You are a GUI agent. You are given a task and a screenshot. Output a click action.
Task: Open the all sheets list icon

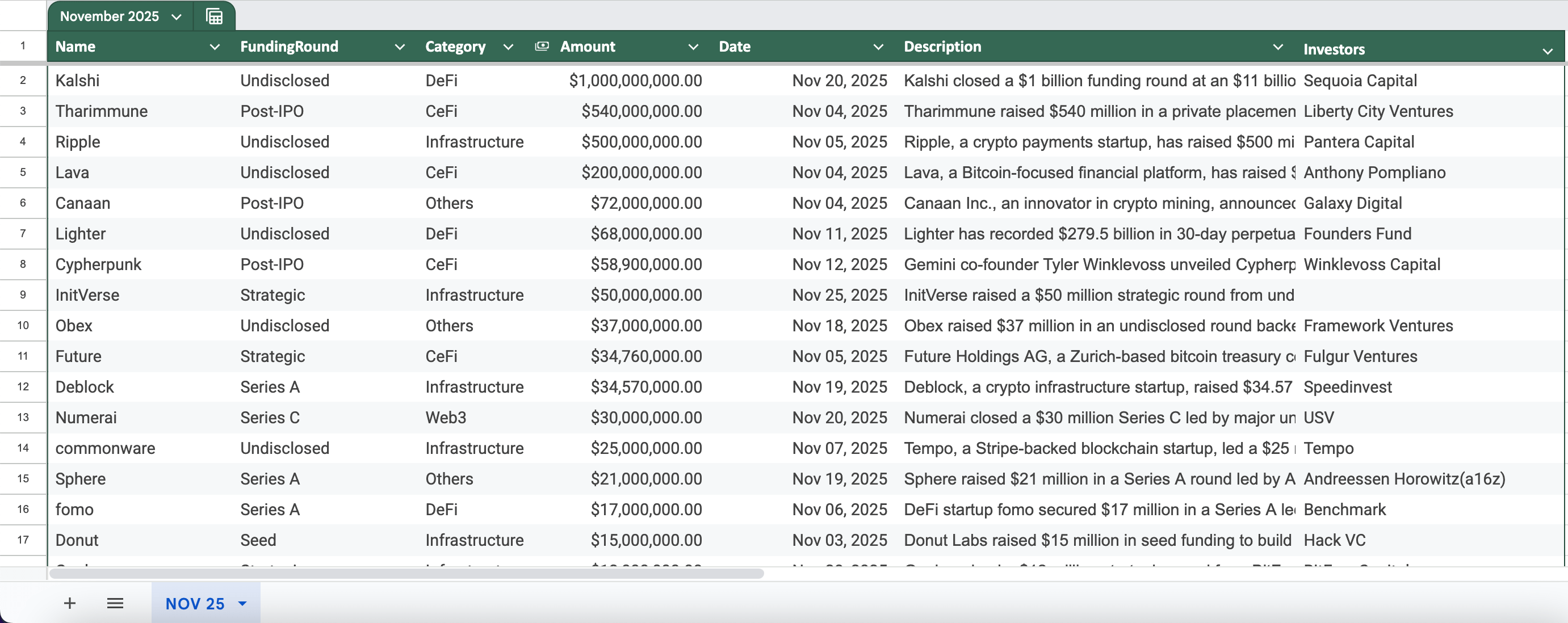(115, 603)
